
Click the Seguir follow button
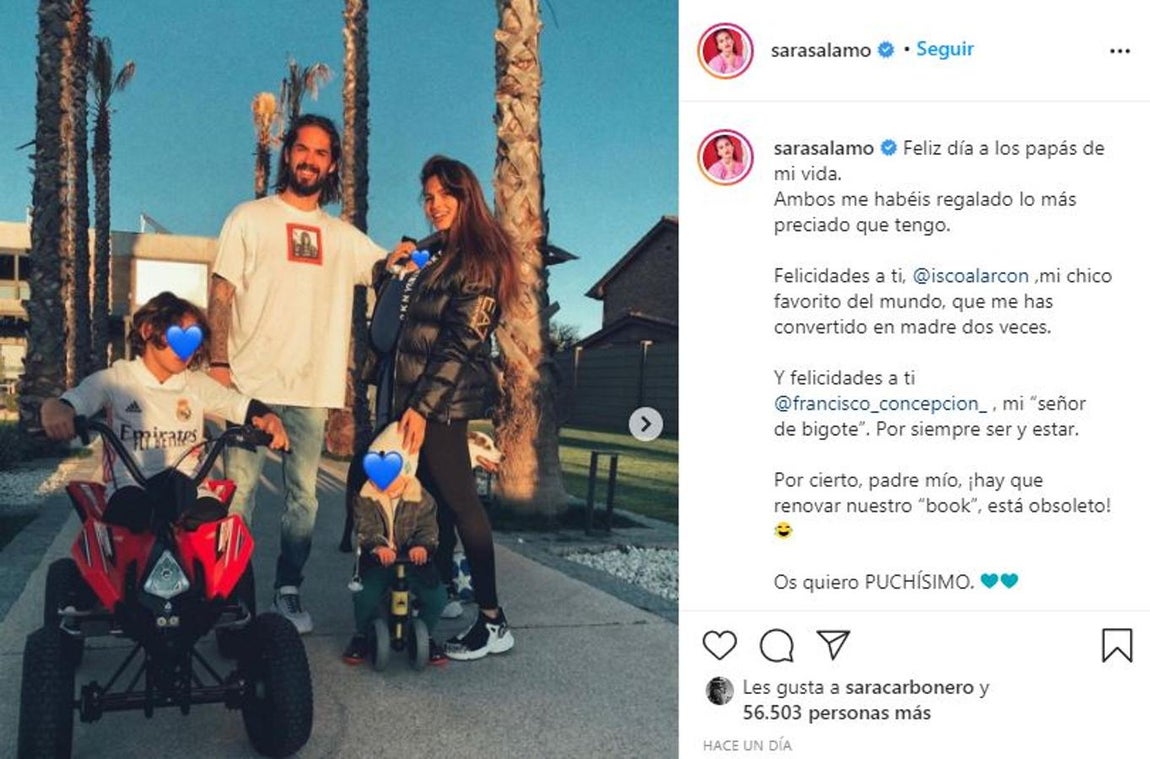coord(945,49)
